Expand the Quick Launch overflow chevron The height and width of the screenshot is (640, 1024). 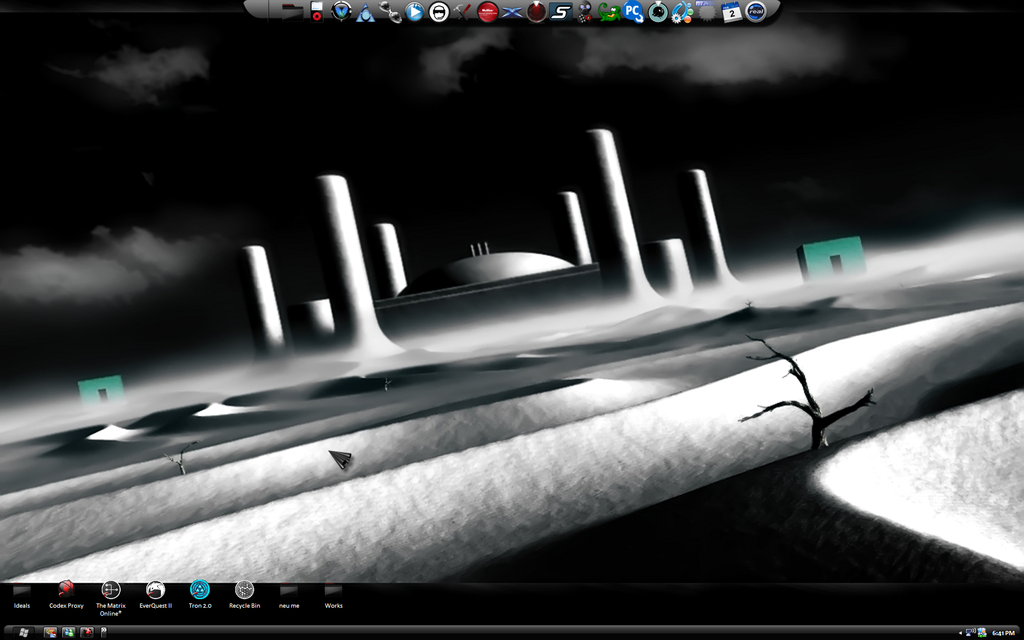point(104,633)
